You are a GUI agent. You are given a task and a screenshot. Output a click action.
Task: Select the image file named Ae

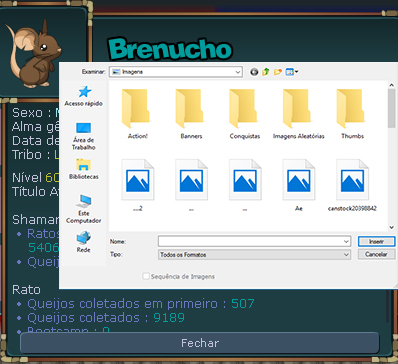(x=299, y=185)
